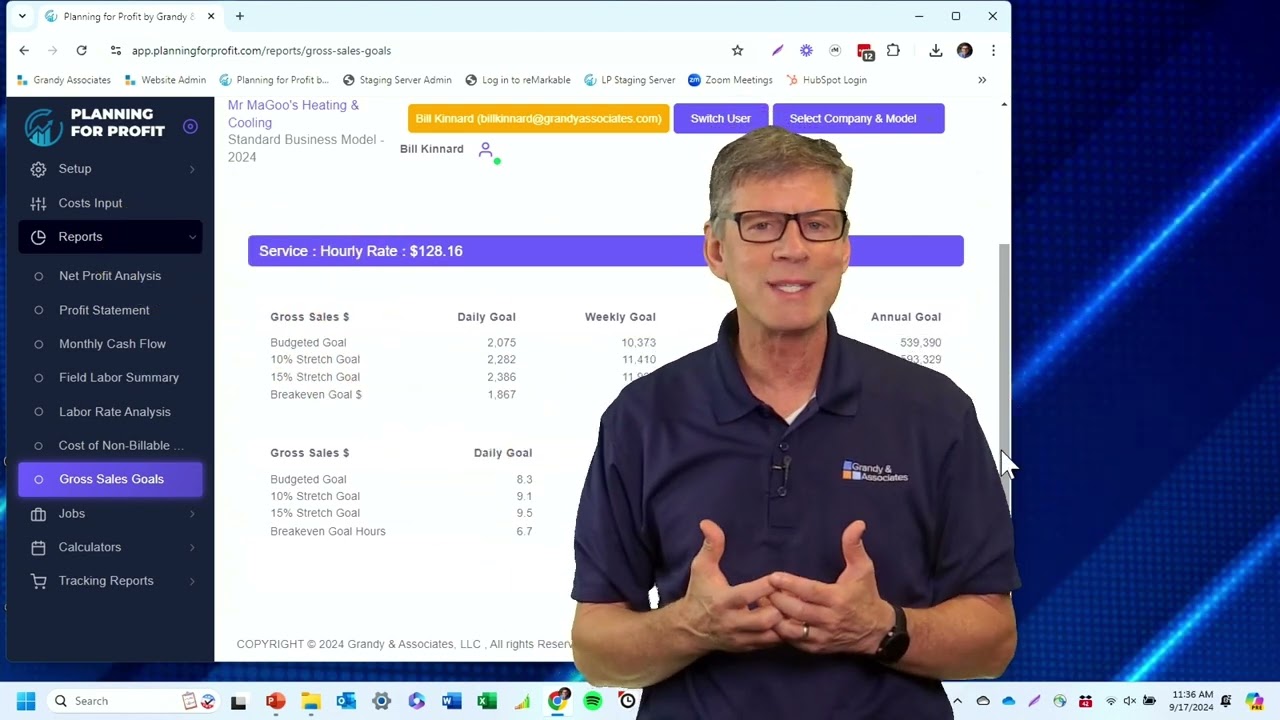Image resolution: width=1280 pixels, height=720 pixels.
Task: Bookmark this page with the star icon
Action: (x=737, y=50)
